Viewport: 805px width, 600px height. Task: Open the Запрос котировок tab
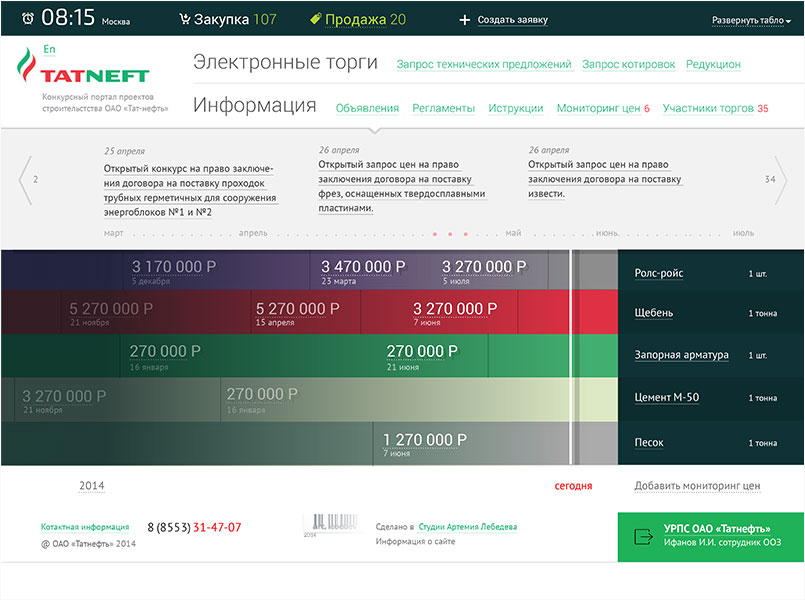coord(628,64)
